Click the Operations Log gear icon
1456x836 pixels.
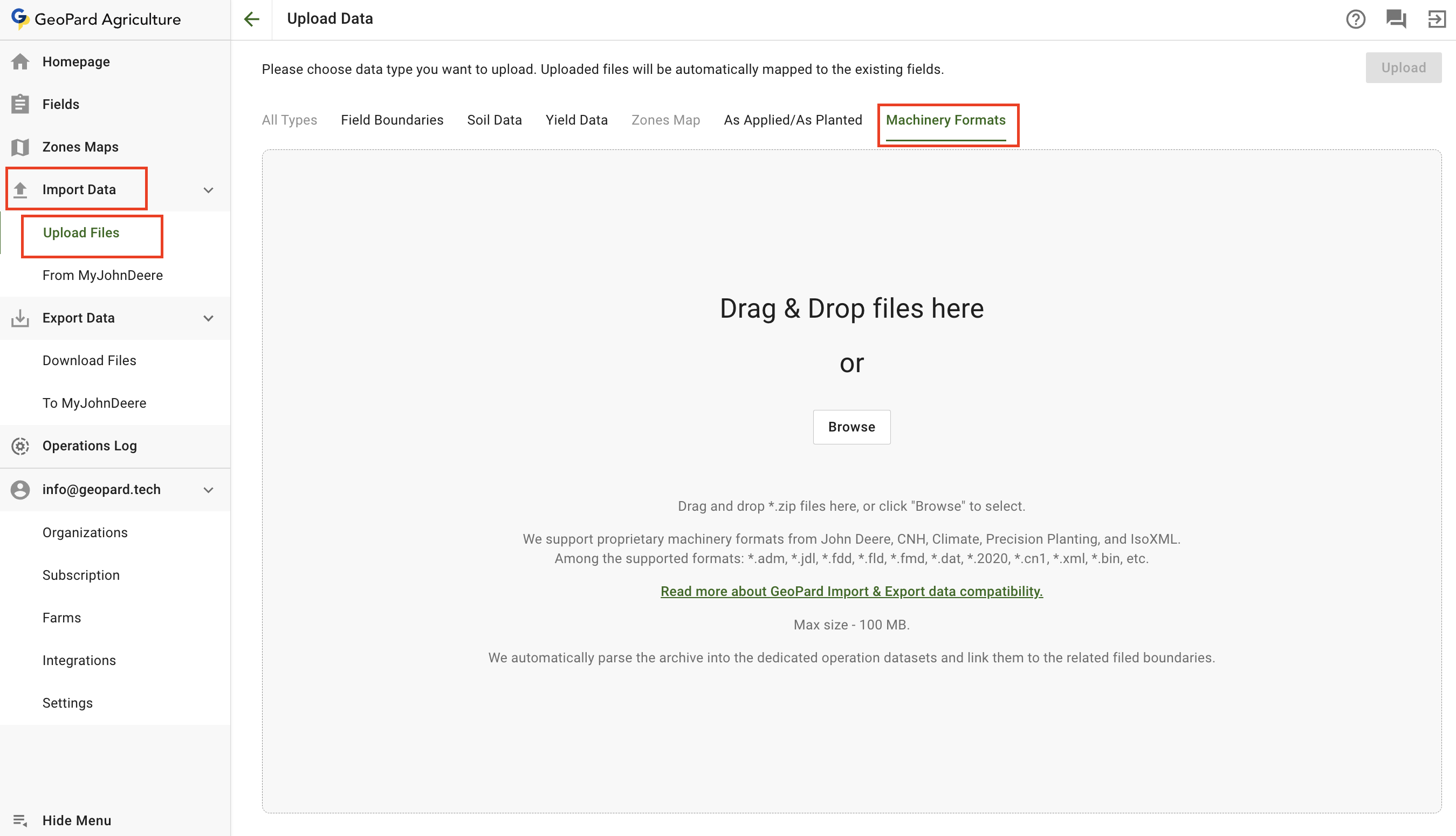coord(20,446)
